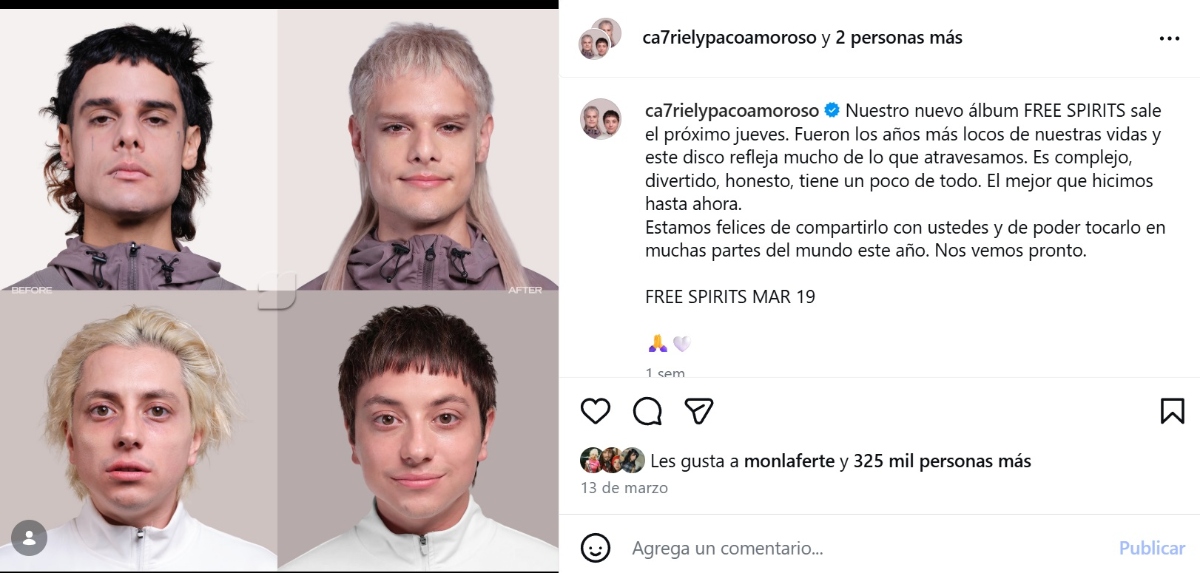Viewport: 1200px width, 573px height.
Task: Open the header profile avatar
Action: point(600,38)
